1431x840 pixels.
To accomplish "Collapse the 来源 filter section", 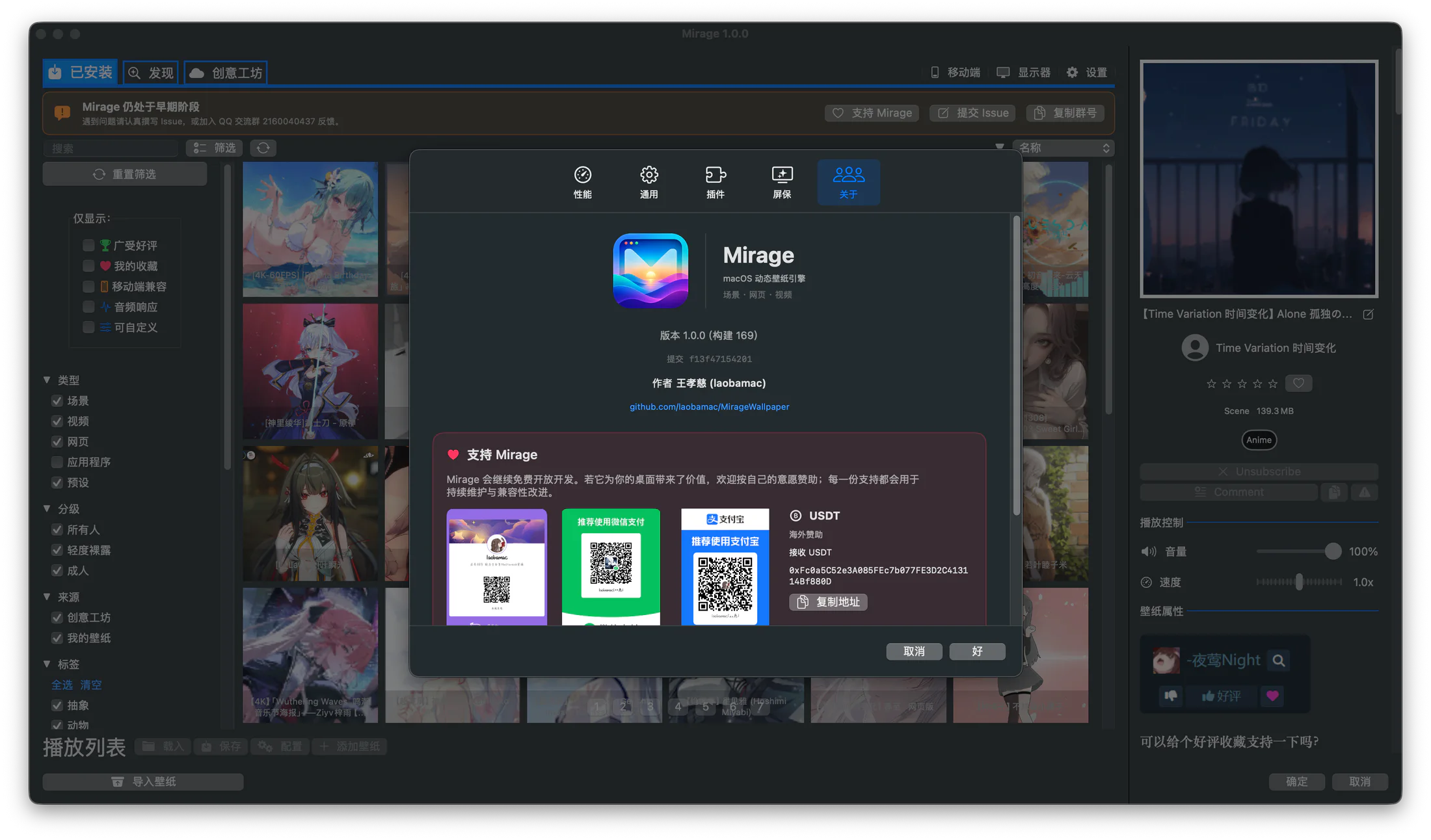I will [47, 596].
